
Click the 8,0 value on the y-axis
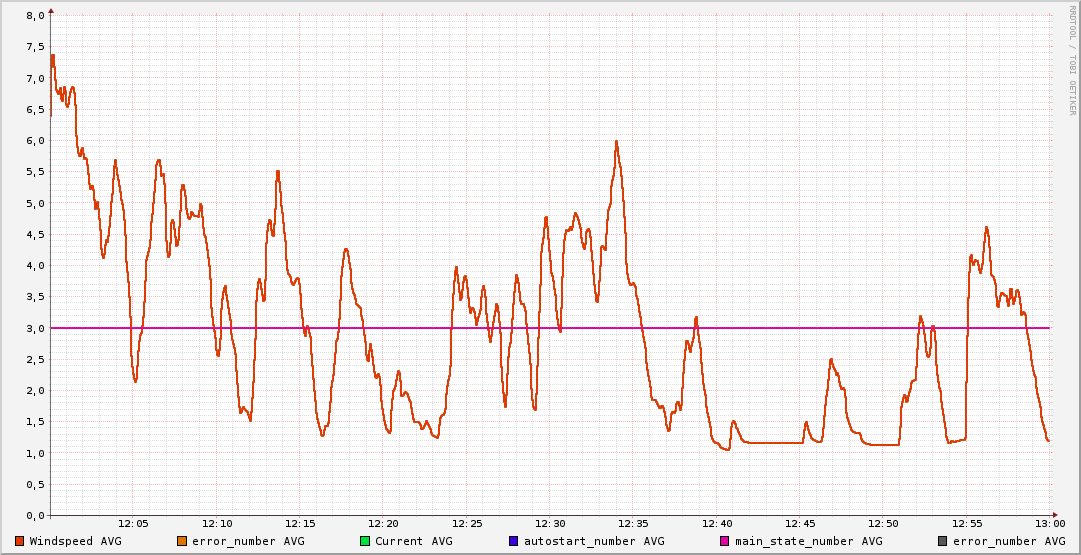[x=35, y=16]
